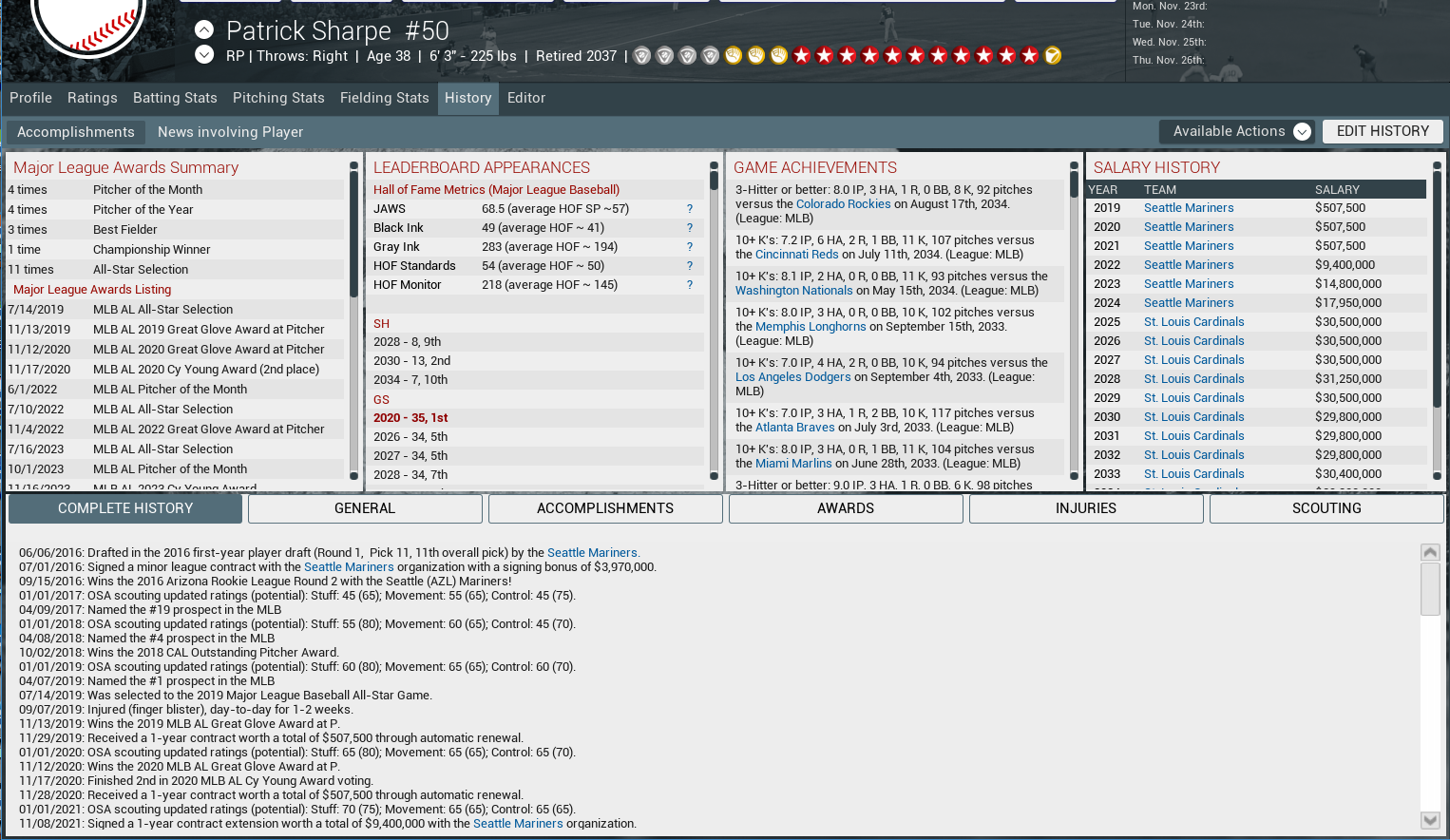1450x840 pixels.
Task: Open the JAWS help question mark
Action: (x=690, y=209)
